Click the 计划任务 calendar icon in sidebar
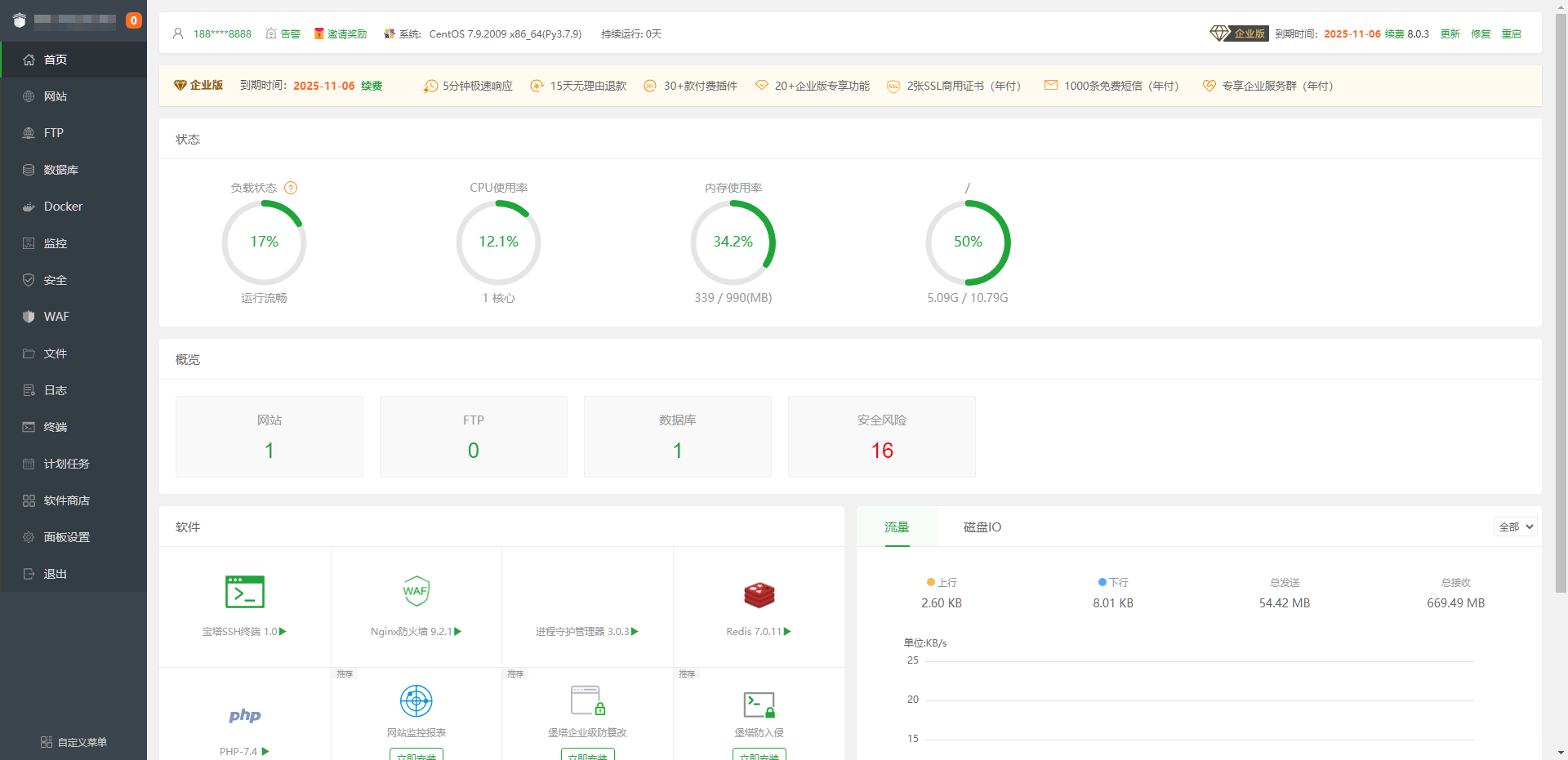This screenshot has height=760, width=1568. (x=29, y=464)
